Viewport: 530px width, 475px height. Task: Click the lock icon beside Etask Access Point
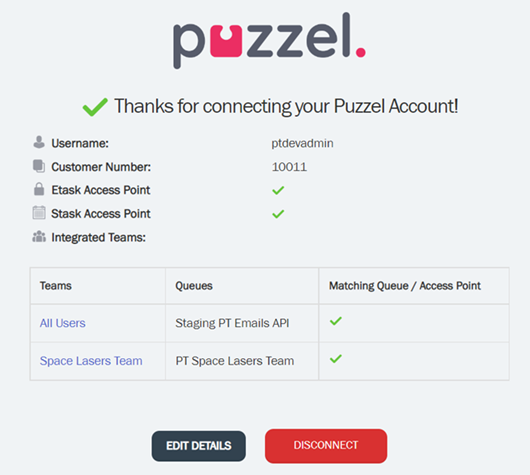(x=39, y=189)
